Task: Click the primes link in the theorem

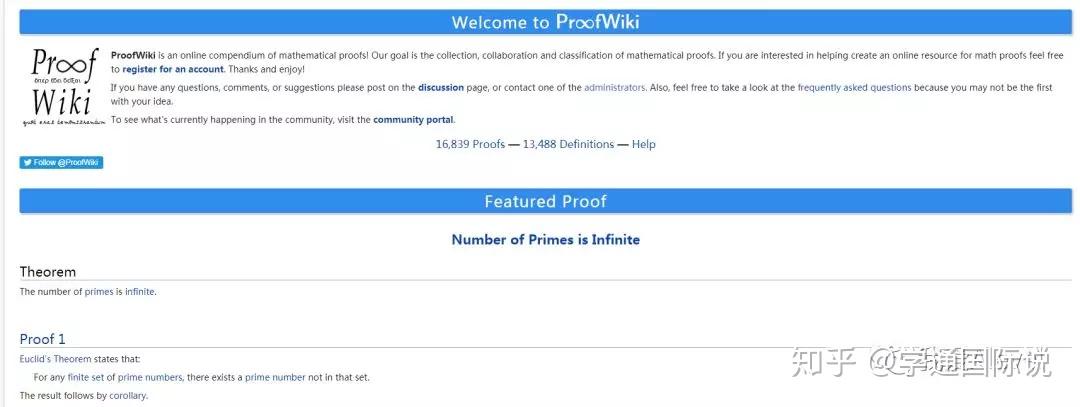Action: pos(99,292)
